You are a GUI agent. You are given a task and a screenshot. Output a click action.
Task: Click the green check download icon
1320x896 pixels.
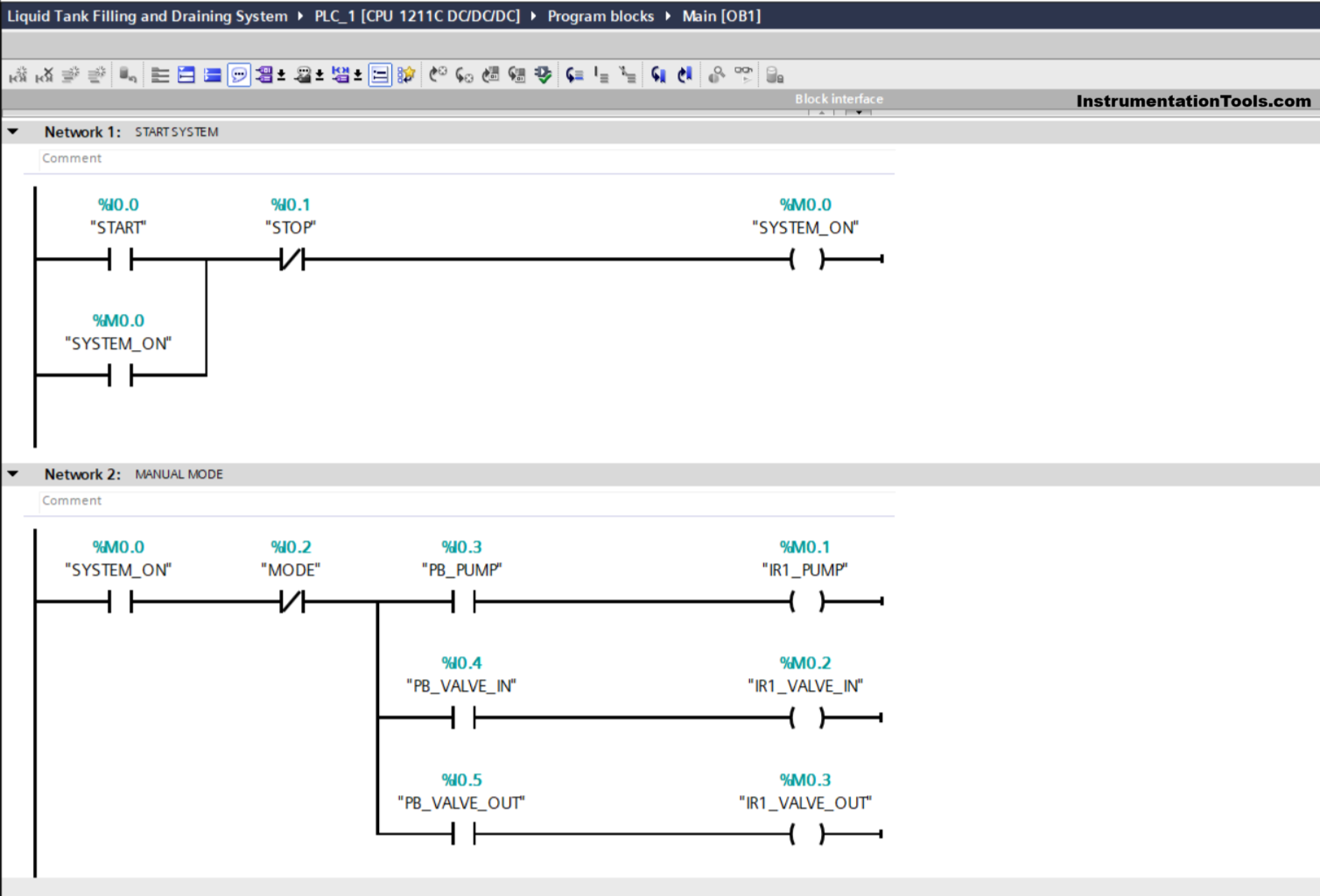point(544,75)
